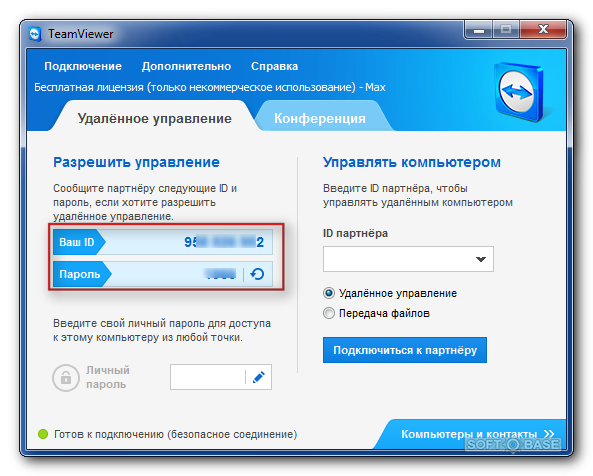This screenshot has width=593, height=476.
Task: Open the Компьютеры и контакты panel
Action: click(470, 434)
